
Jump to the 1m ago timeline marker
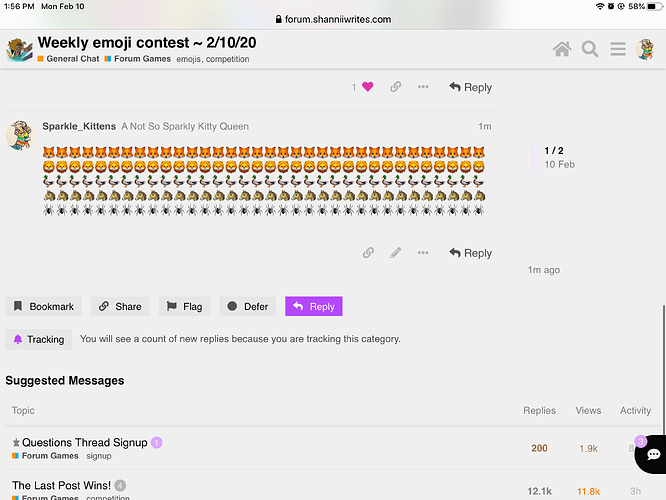(544, 270)
